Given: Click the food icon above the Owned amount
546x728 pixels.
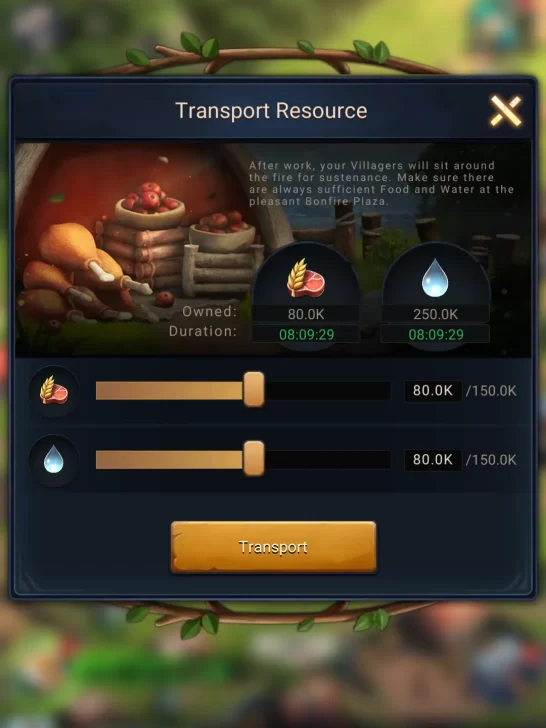Looking at the screenshot, I should coord(306,278).
